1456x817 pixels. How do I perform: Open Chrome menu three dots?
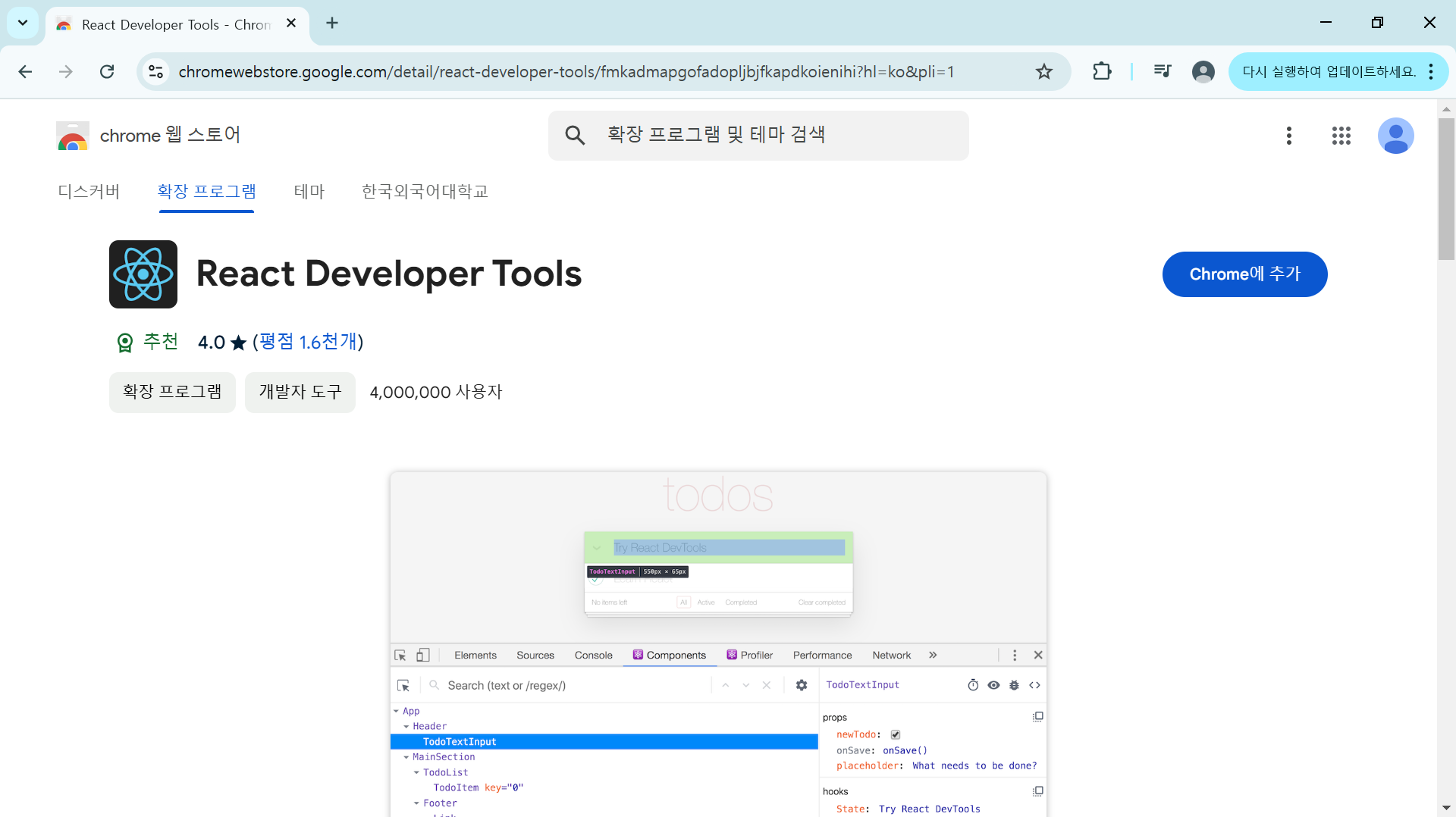coord(1431,71)
